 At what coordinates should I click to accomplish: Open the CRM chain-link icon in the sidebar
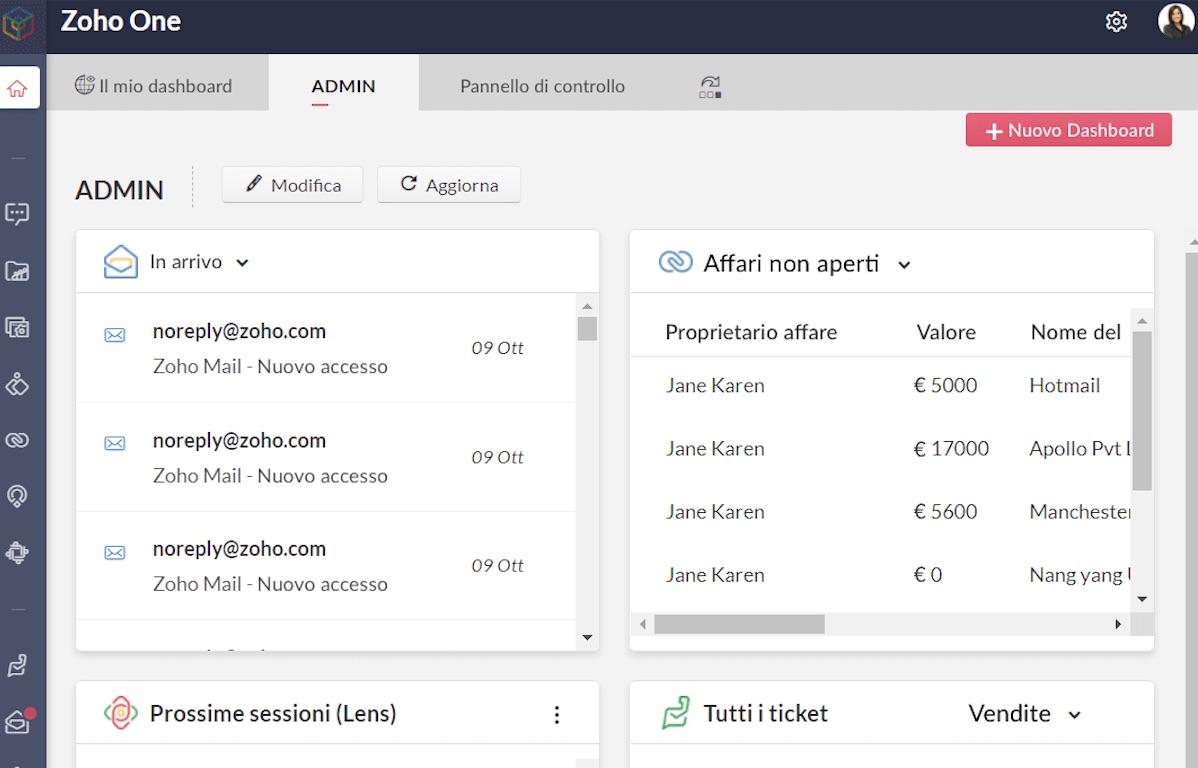pos(17,440)
